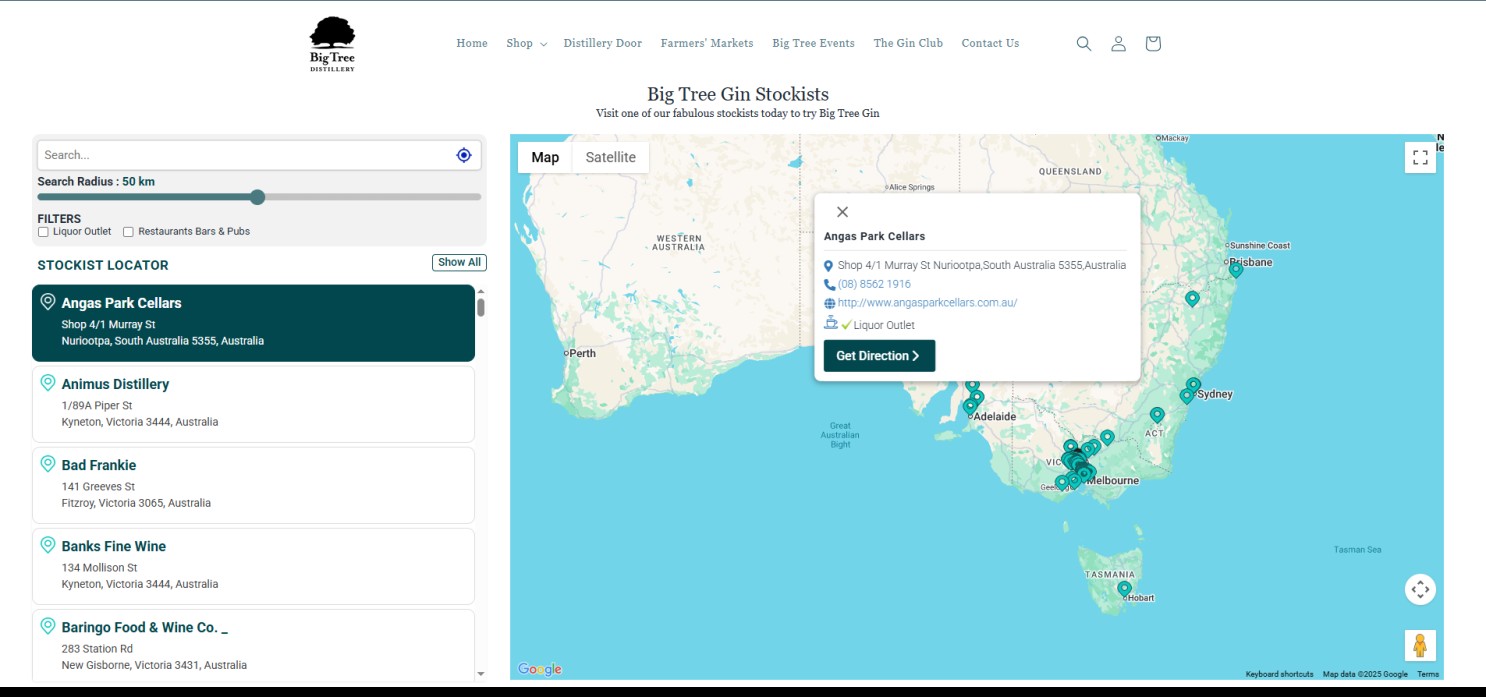Open search using the magnifier icon
The height and width of the screenshot is (697, 1486).
(1084, 43)
